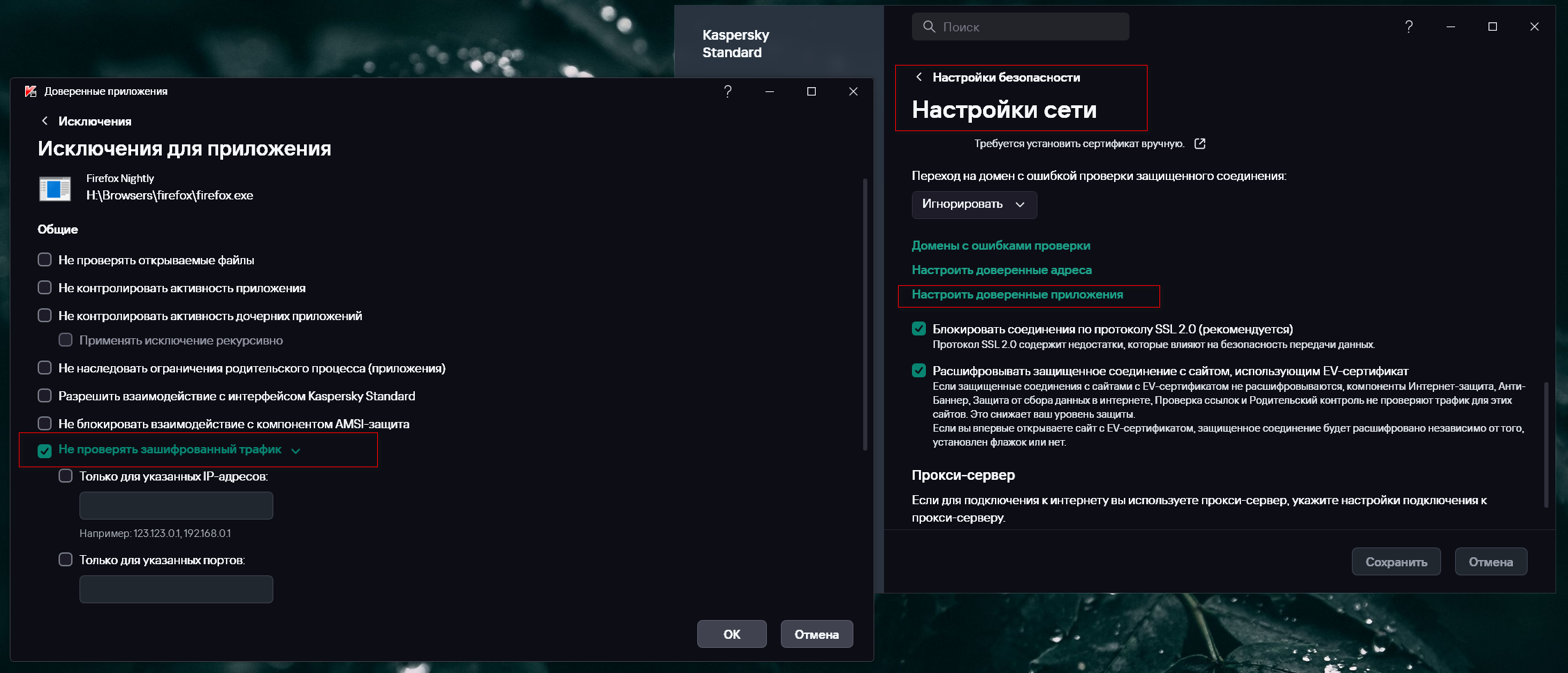Confirm exclusions with OK button
This screenshot has height=673, width=1568.
731,634
